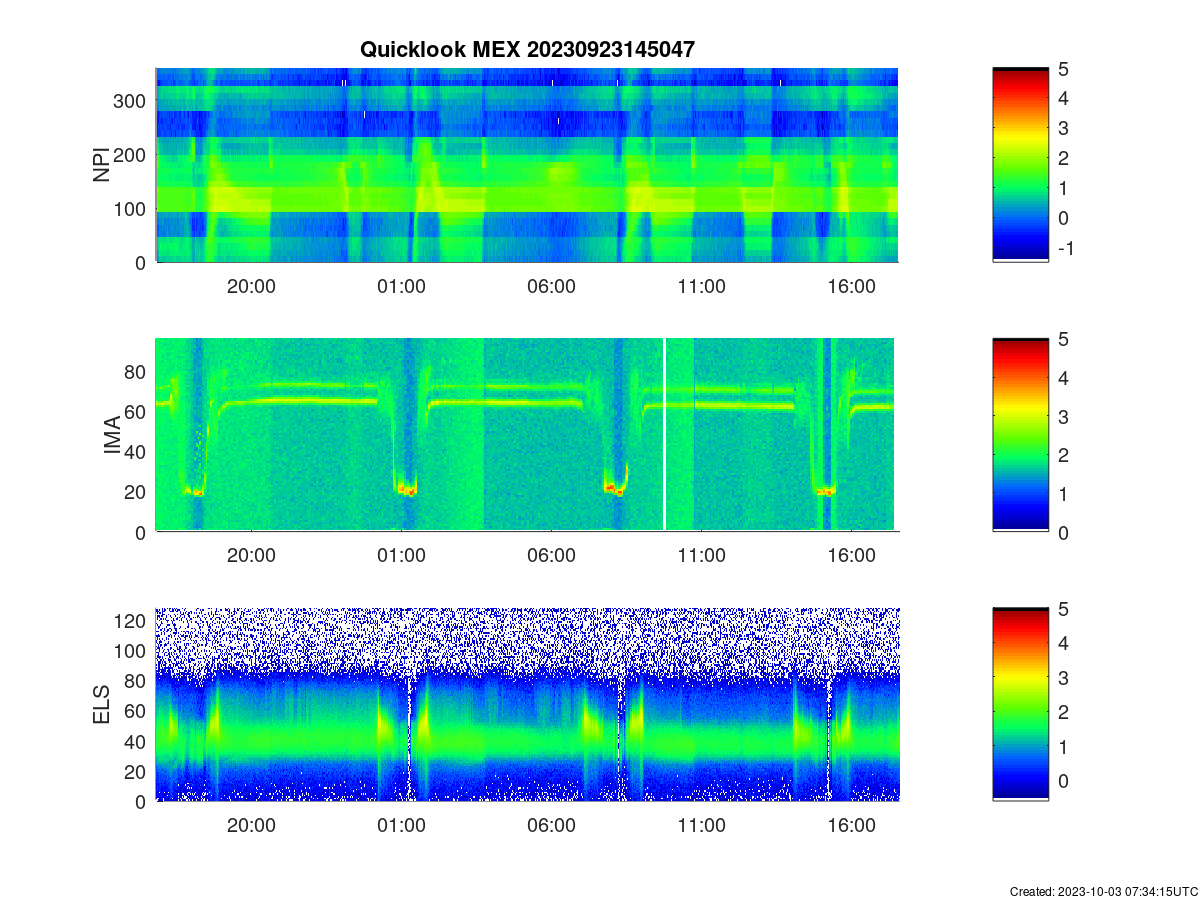Click the 1 value on ELS colorbar
The width and height of the screenshot is (1200, 900).
coord(1063,746)
